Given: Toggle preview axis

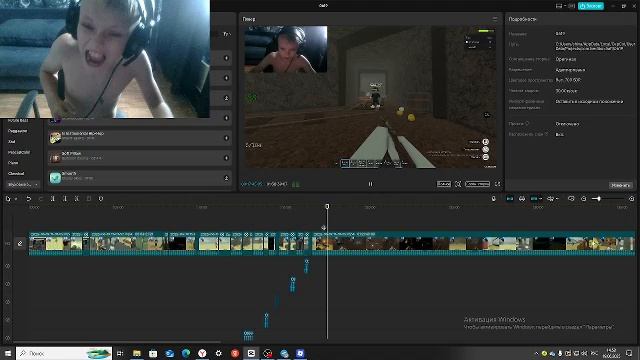Looking at the screenshot, I should point(551,199).
